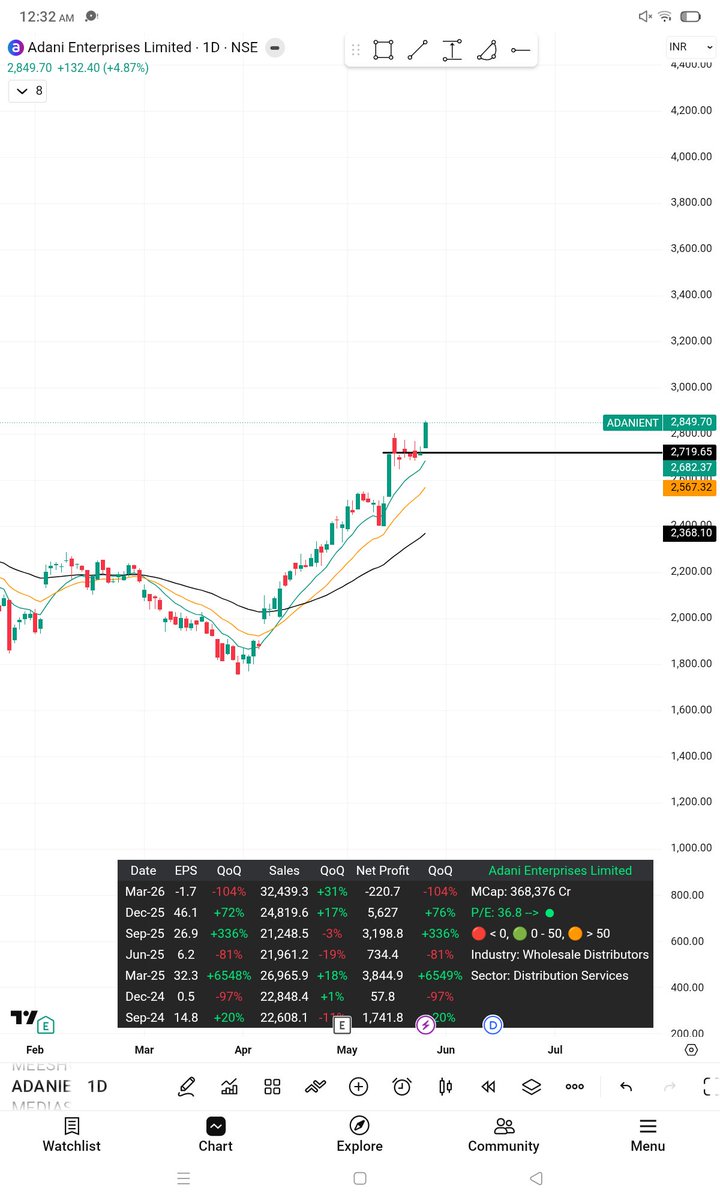The width and height of the screenshot is (720, 1200).
Task: Tap the Dec-25 EPS value 46.1
Action: [x=187, y=913]
